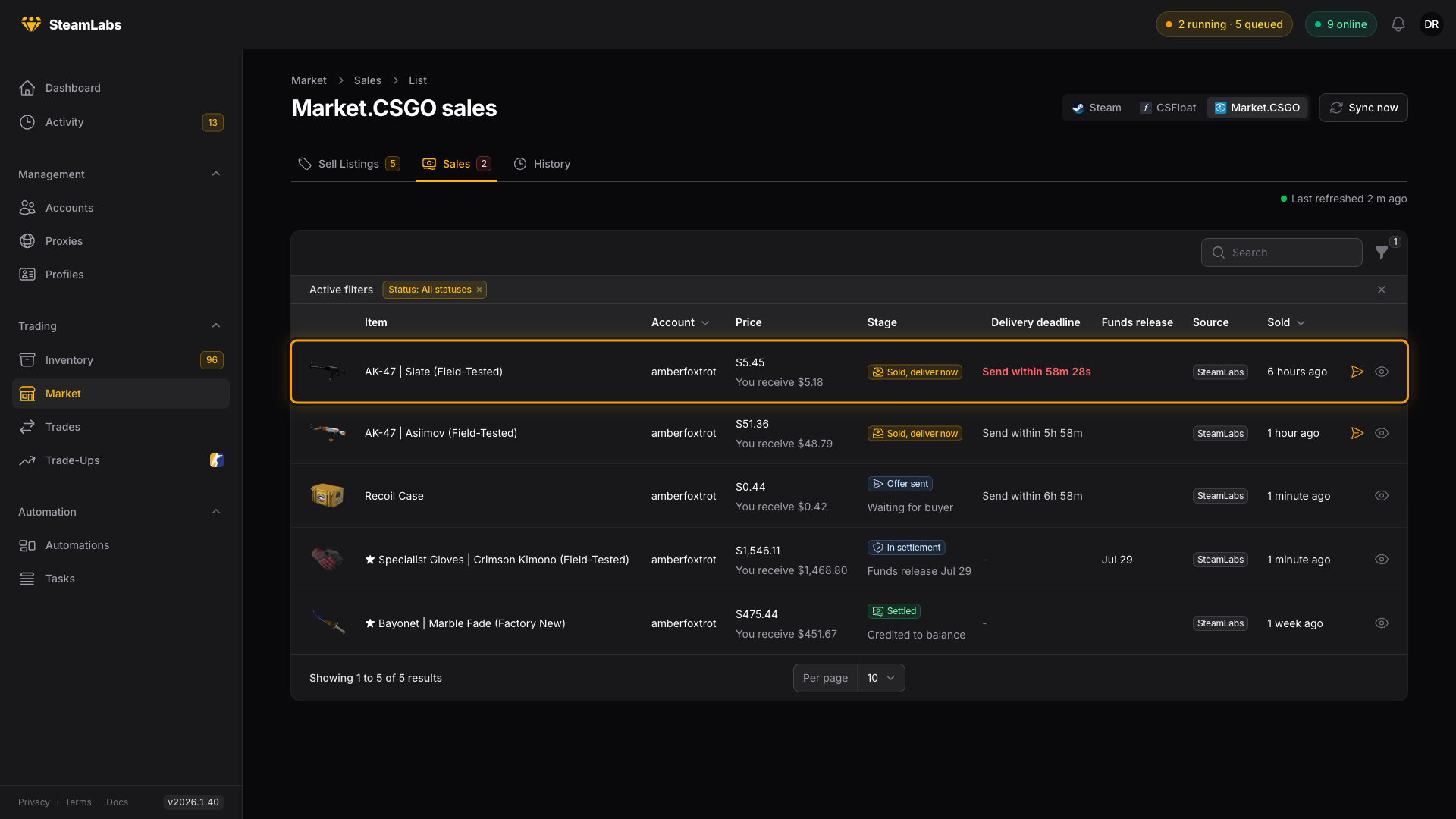Open Trades in the sidebar

pos(121,427)
